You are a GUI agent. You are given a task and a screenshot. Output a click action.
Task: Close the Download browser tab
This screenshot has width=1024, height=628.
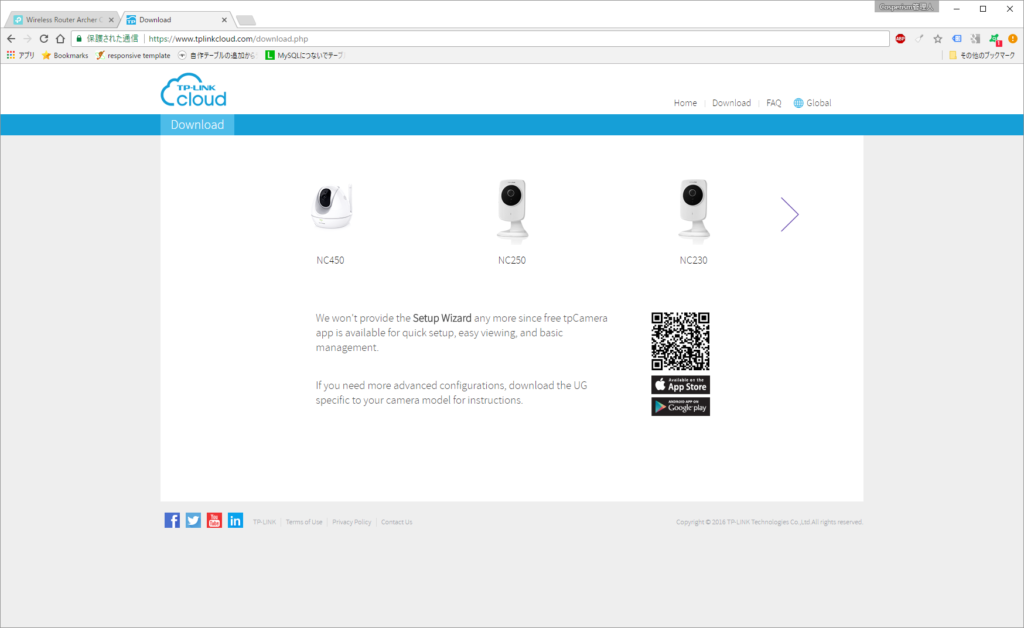coord(224,20)
